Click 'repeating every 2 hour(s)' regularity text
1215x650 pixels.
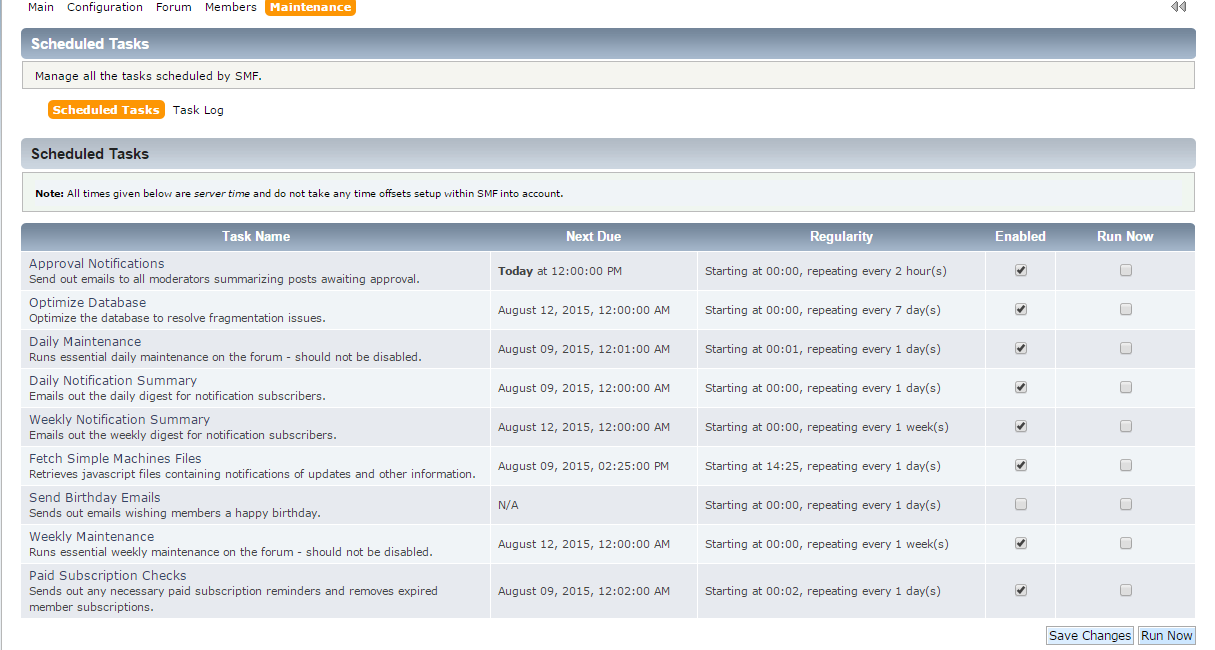[x=877, y=271]
